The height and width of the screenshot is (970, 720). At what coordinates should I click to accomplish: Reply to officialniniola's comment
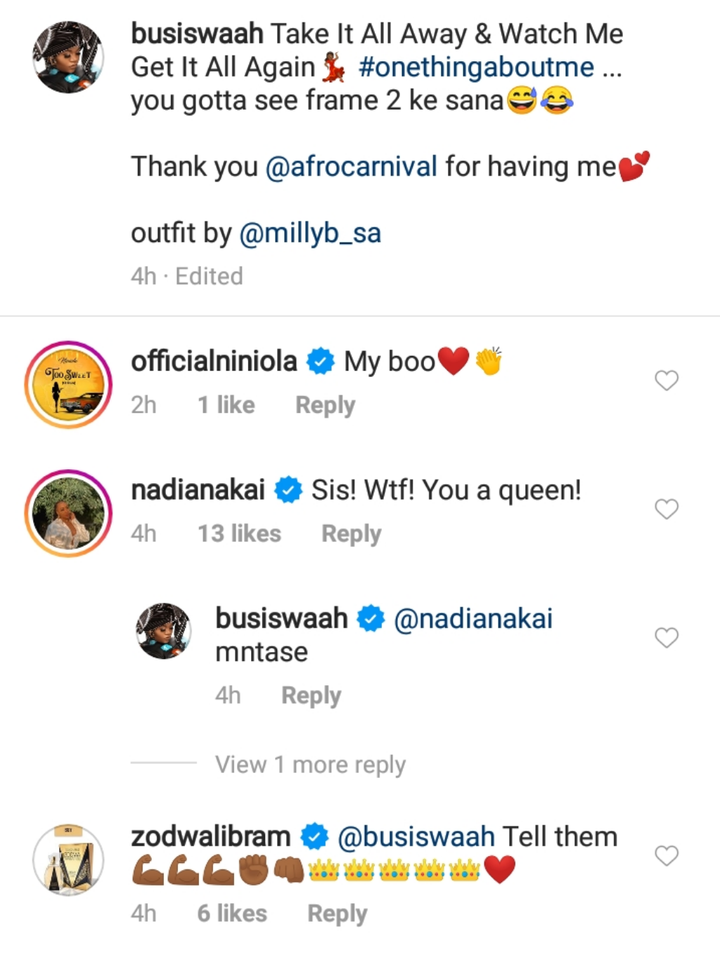(x=325, y=405)
